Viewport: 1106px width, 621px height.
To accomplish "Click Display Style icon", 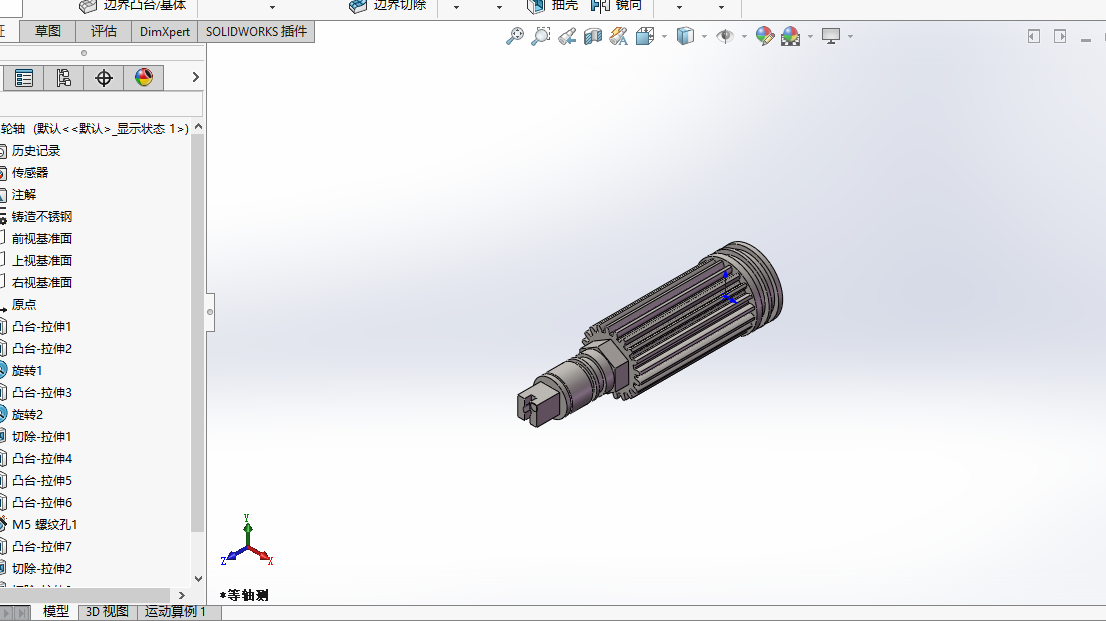I will pos(685,36).
